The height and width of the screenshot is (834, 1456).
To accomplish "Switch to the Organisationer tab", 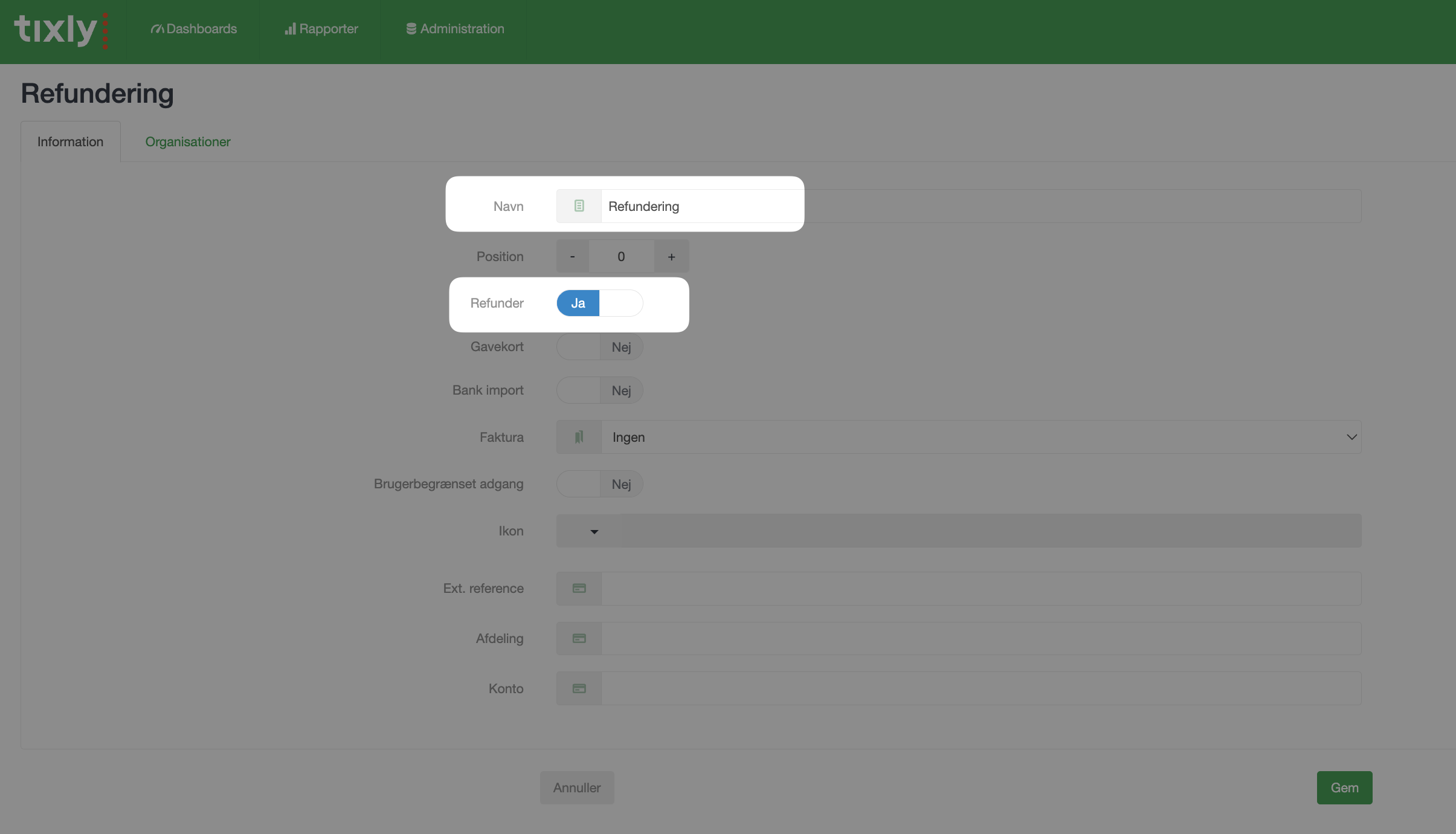I will click(x=188, y=141).
